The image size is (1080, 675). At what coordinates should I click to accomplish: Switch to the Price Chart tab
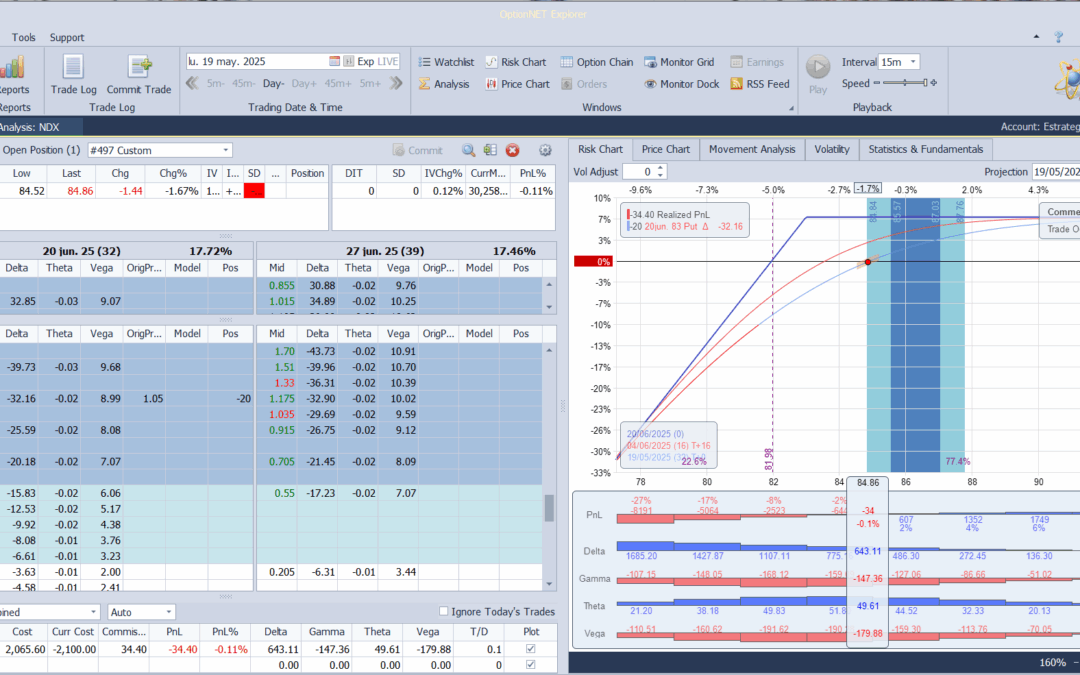[665, 148]
